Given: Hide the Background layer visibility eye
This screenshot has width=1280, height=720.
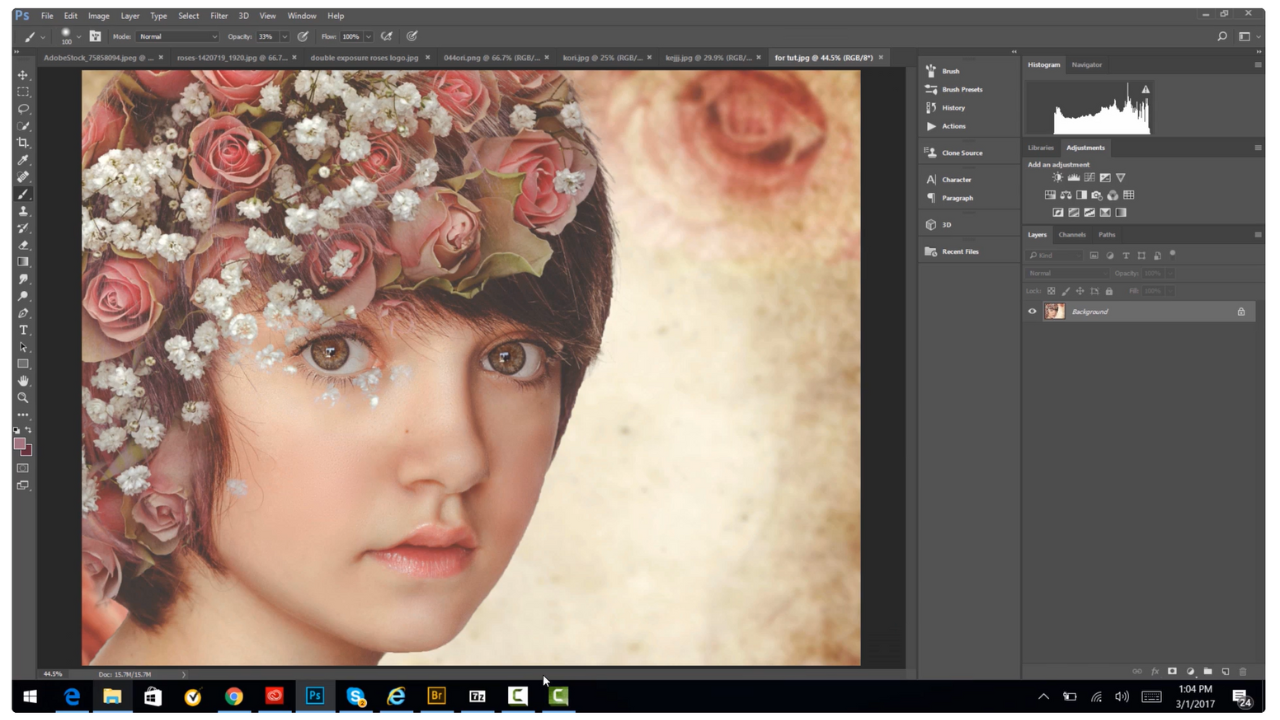Looking at the screenshot, I should click(1032, 312).
